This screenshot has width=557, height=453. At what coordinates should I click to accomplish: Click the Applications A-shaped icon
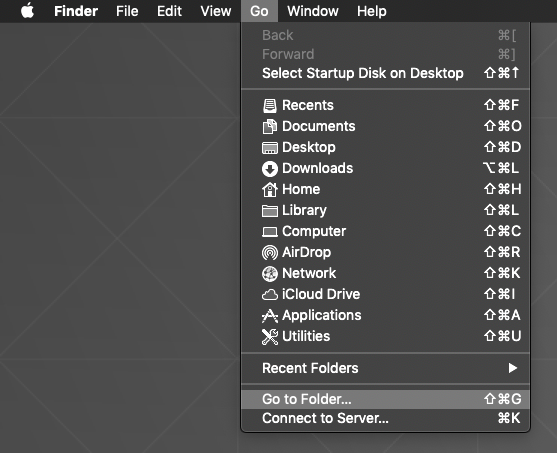(x=270, y=316)
